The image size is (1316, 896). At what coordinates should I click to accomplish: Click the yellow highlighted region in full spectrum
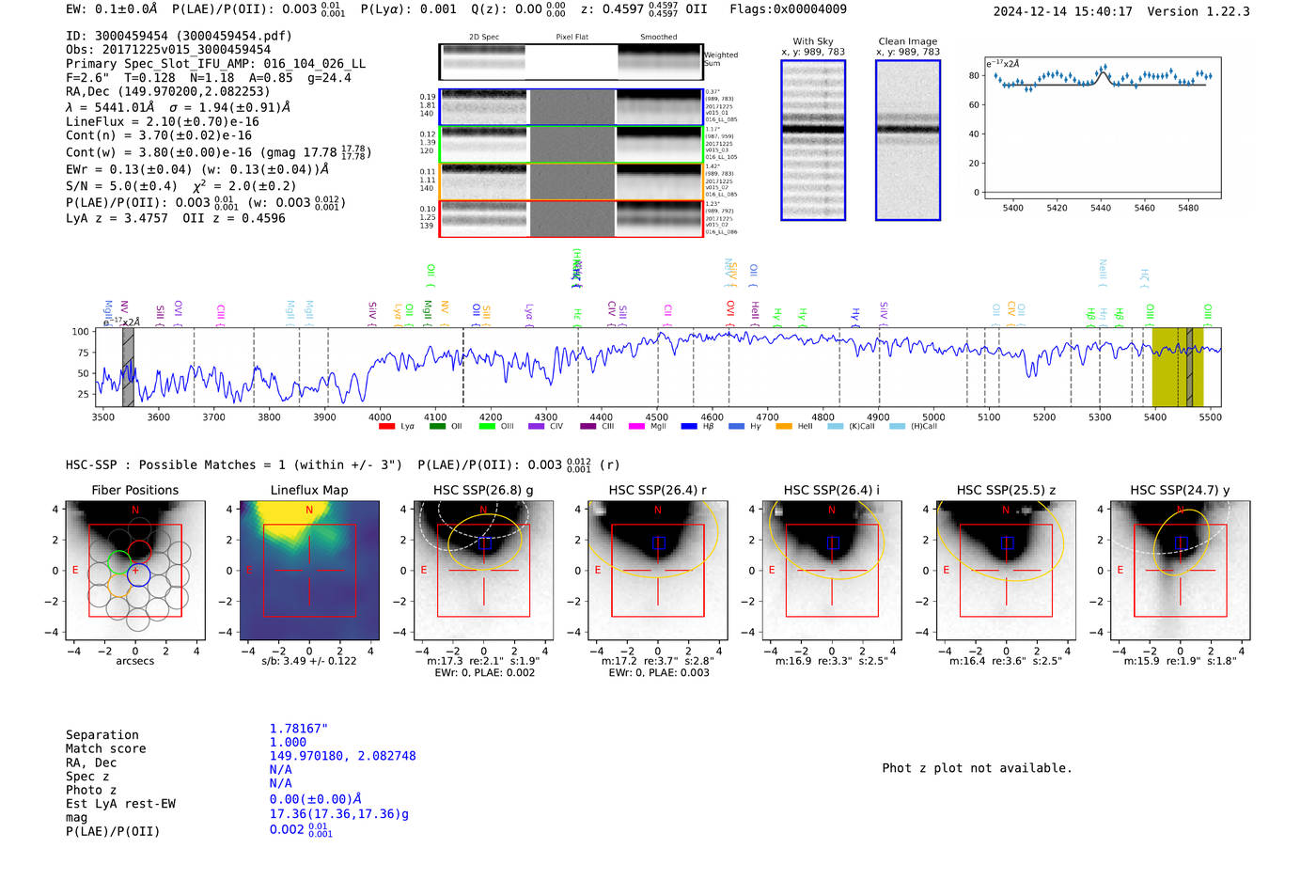[1178, 368]
